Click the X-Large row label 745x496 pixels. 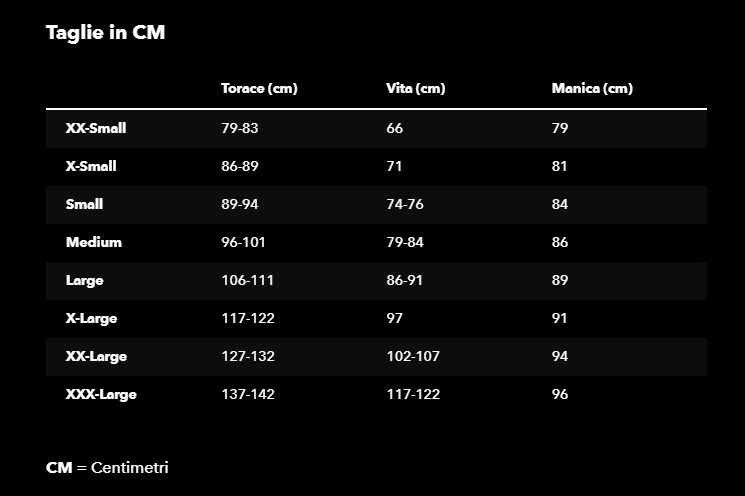(x=91, y=319)
